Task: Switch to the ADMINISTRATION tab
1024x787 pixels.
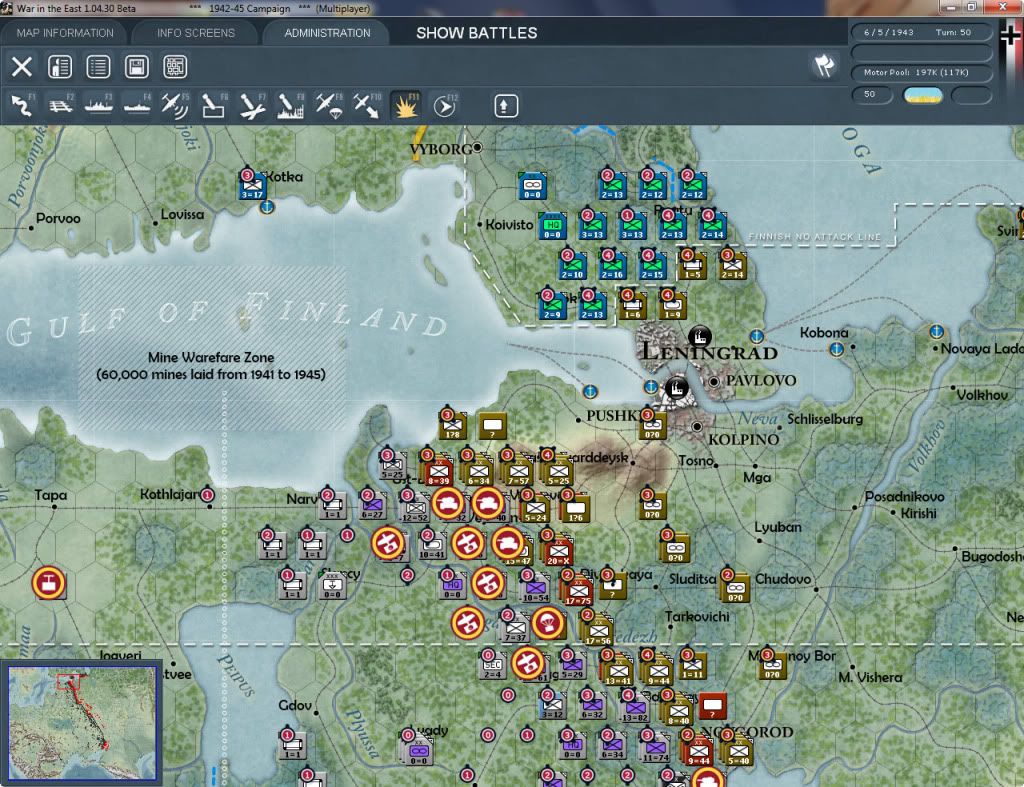Action: pyautogui.click(x=327, y=33)
